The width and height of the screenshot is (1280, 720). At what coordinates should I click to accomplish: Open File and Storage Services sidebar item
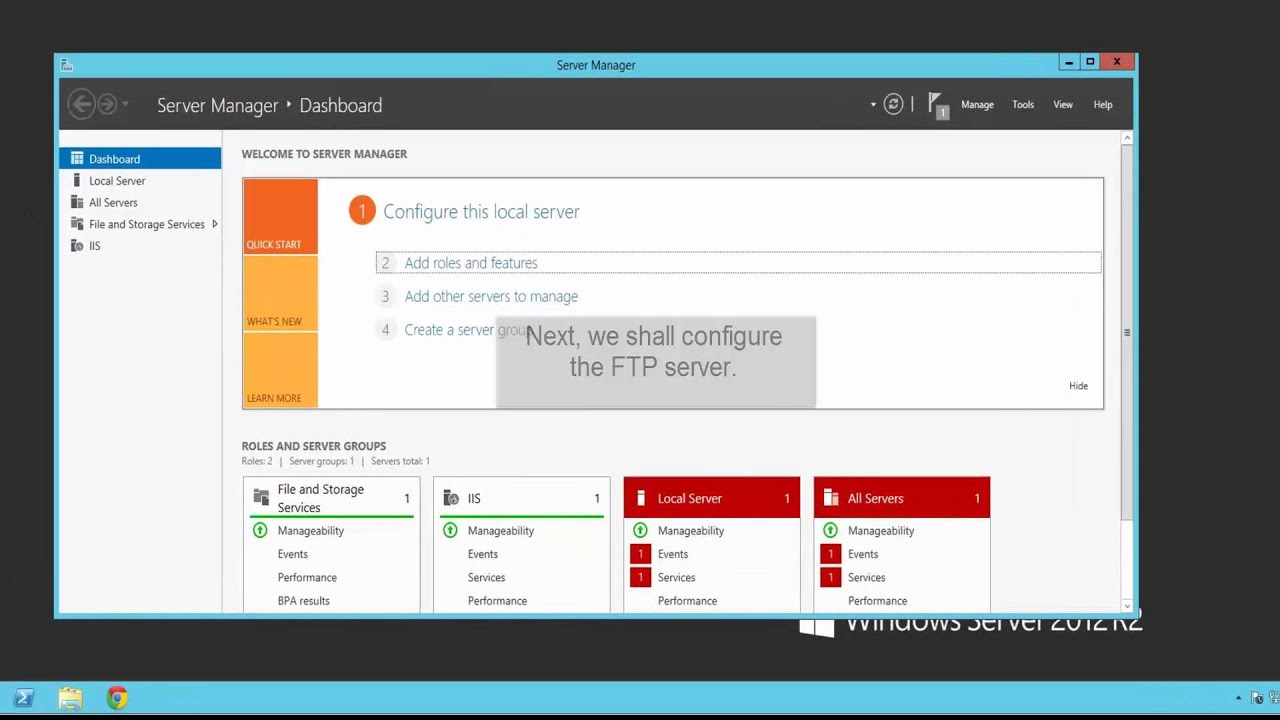tap(140, 224)
